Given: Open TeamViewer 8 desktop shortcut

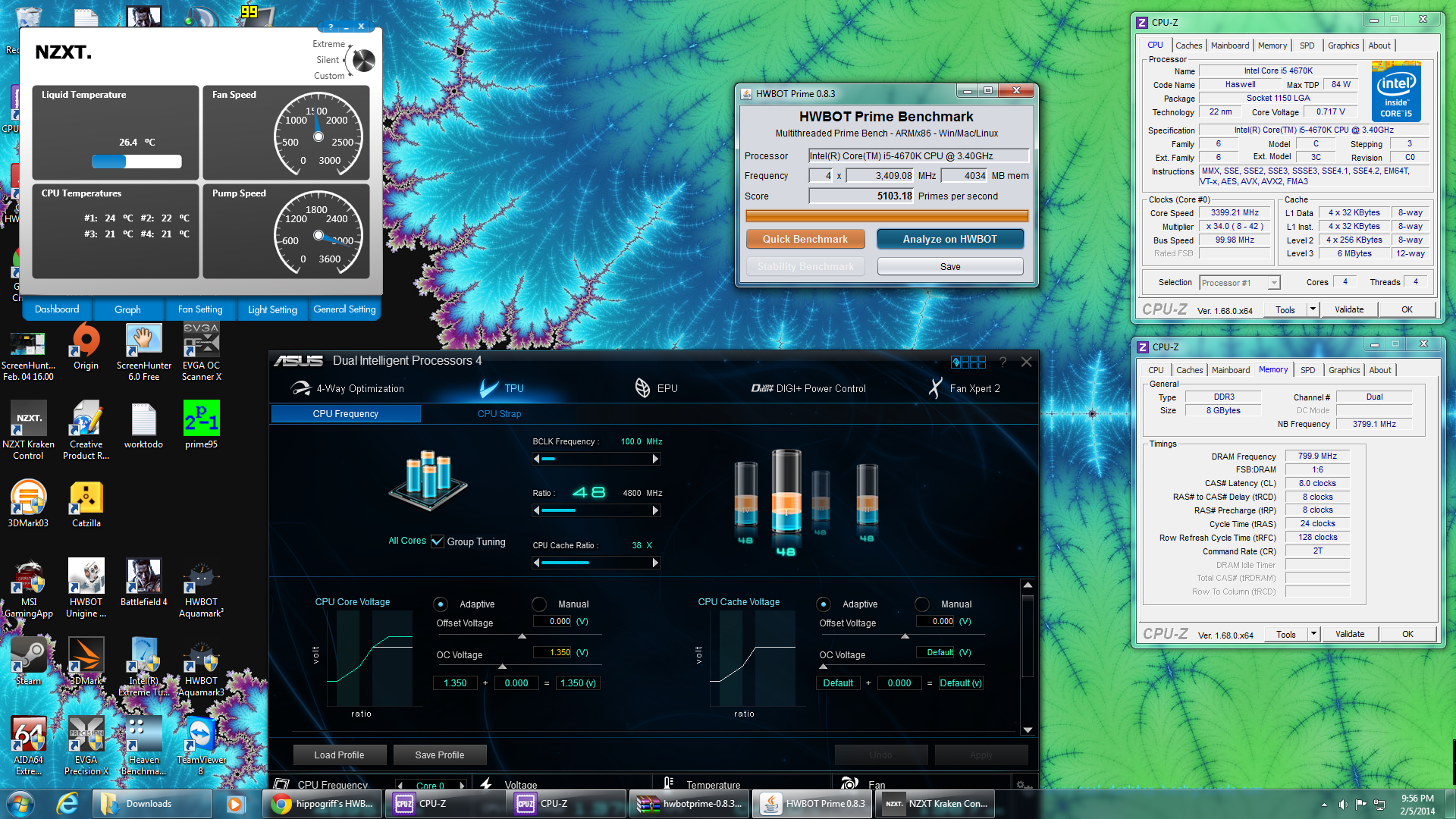Looking at the screenshot, I should point(201,746).
